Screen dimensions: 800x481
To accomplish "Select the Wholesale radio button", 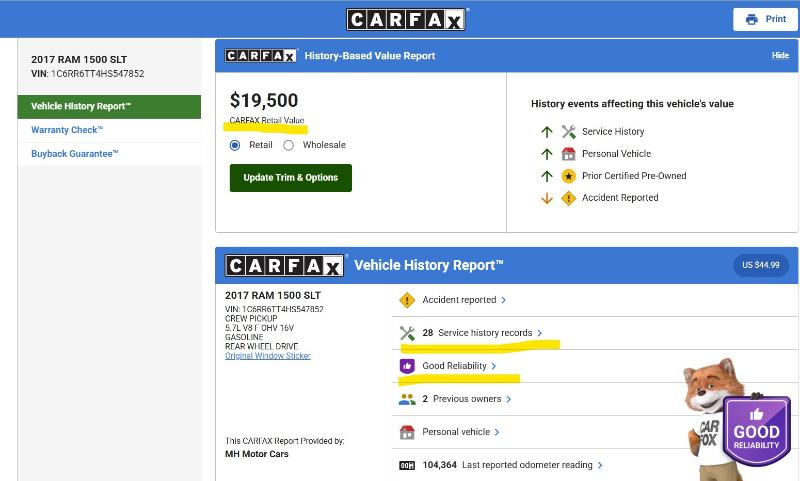I will (289, 145).
